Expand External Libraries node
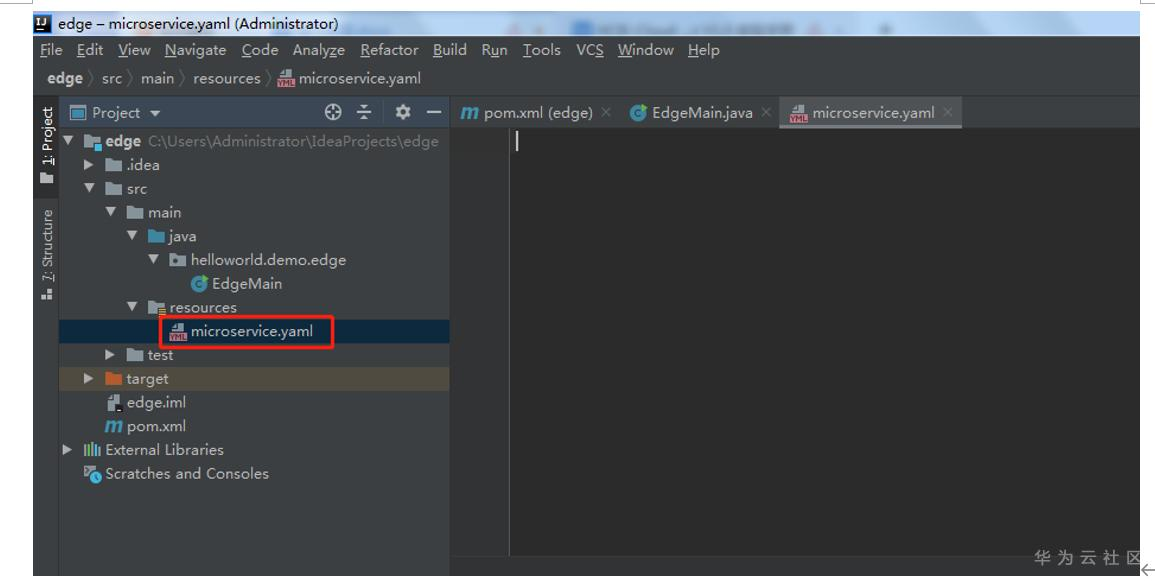Screen dimensions: 1155x583 pyautogui.click(x=68, y=449)
